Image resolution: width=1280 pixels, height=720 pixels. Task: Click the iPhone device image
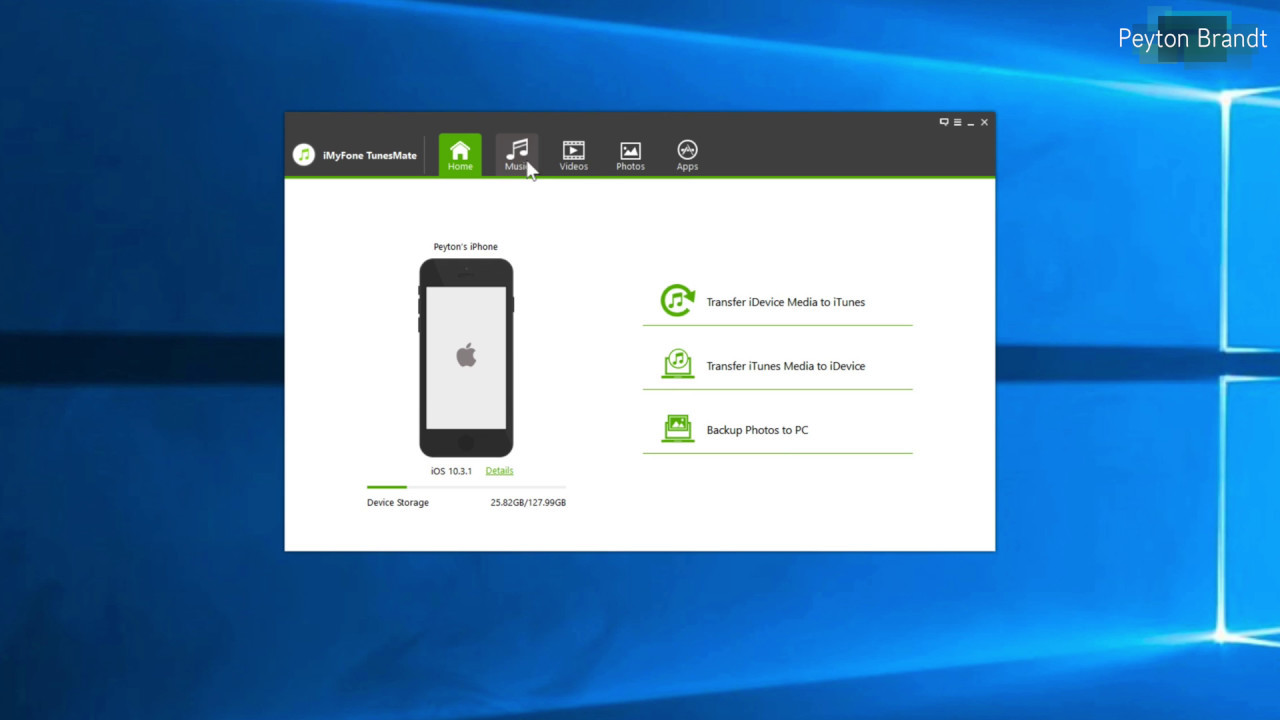466,358
